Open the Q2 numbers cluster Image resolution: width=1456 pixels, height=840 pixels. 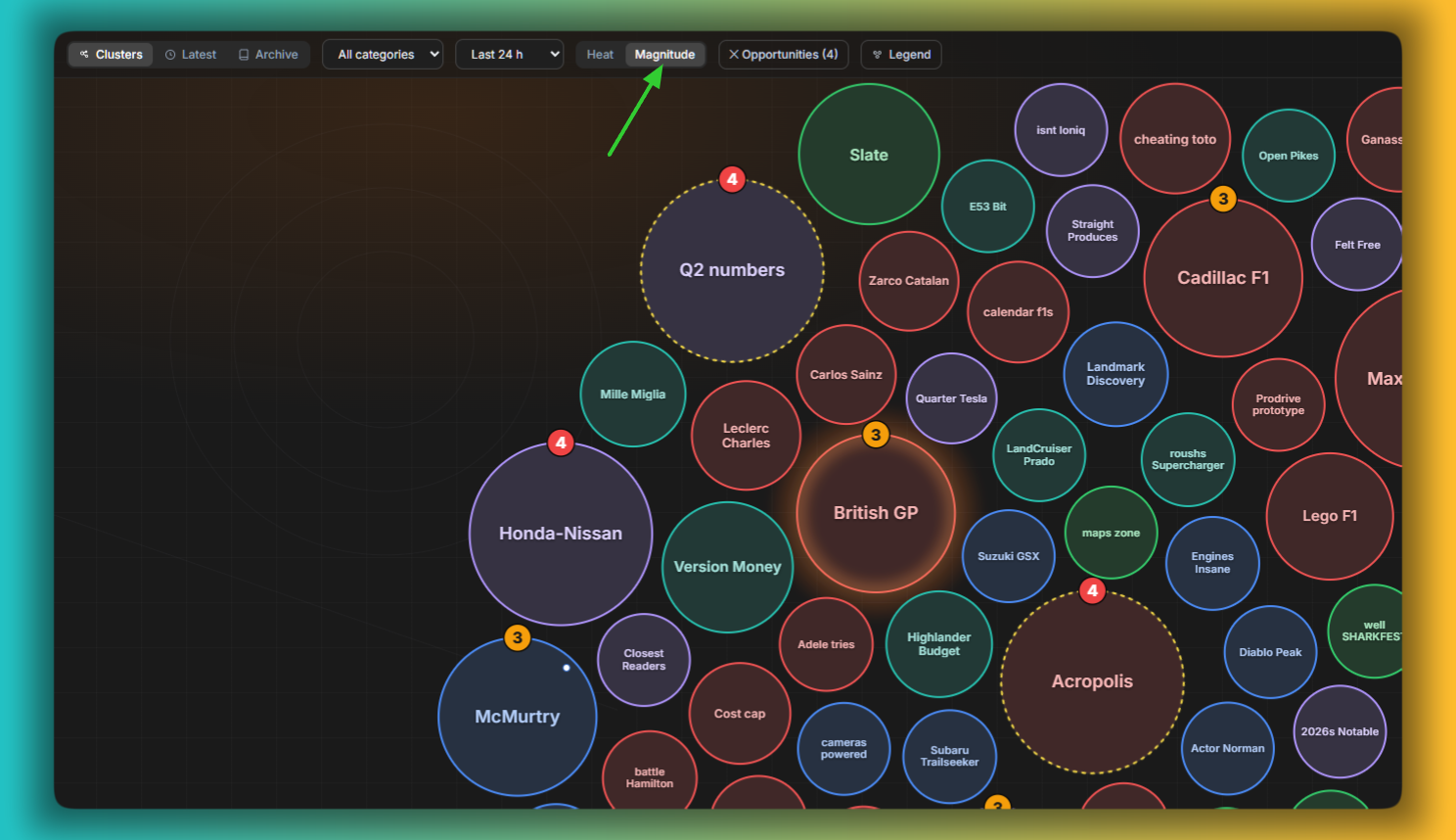[732, 270]
